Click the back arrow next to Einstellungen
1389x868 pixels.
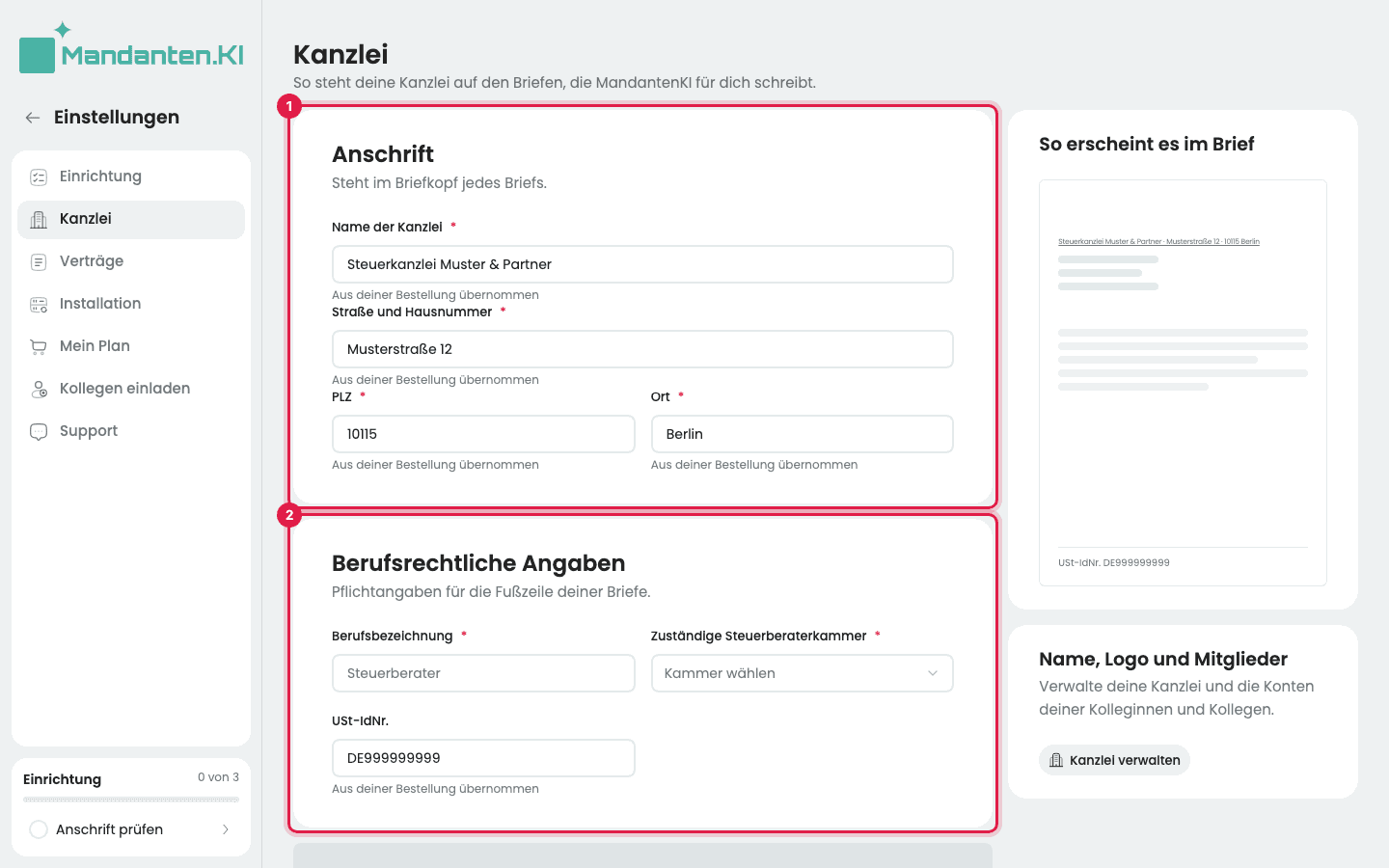pyautogui.click(x=33, y=118)
